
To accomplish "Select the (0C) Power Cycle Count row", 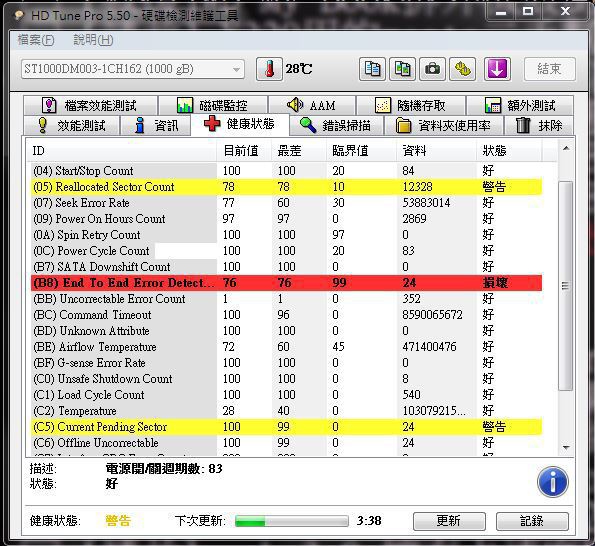I will [x=286, y=251].
